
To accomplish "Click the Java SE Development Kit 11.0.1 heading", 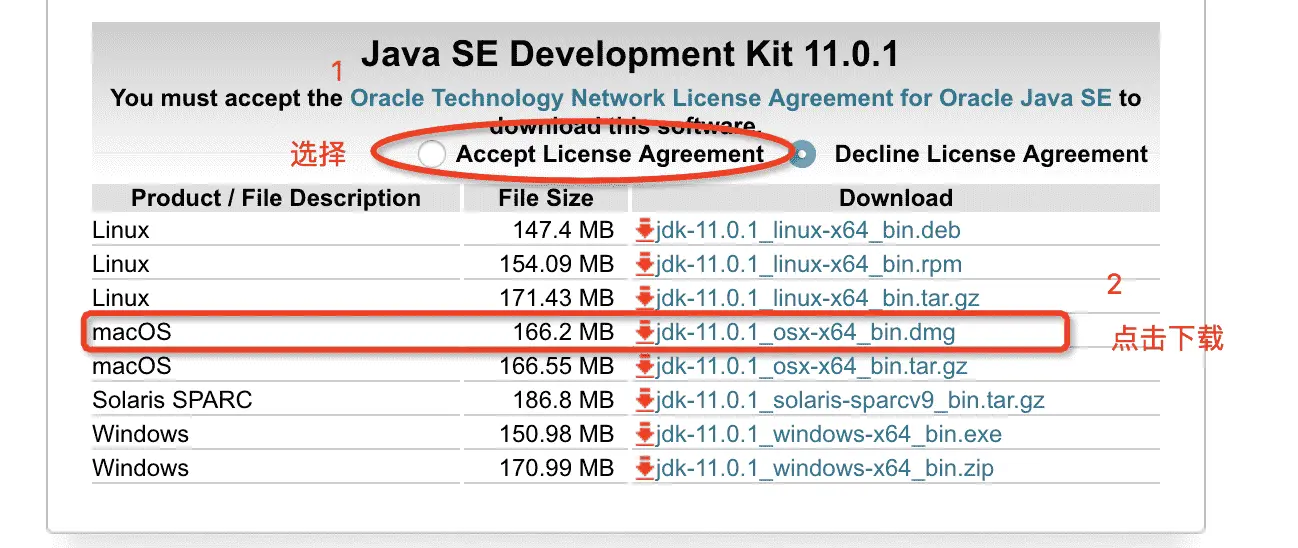I will point(630,54).
